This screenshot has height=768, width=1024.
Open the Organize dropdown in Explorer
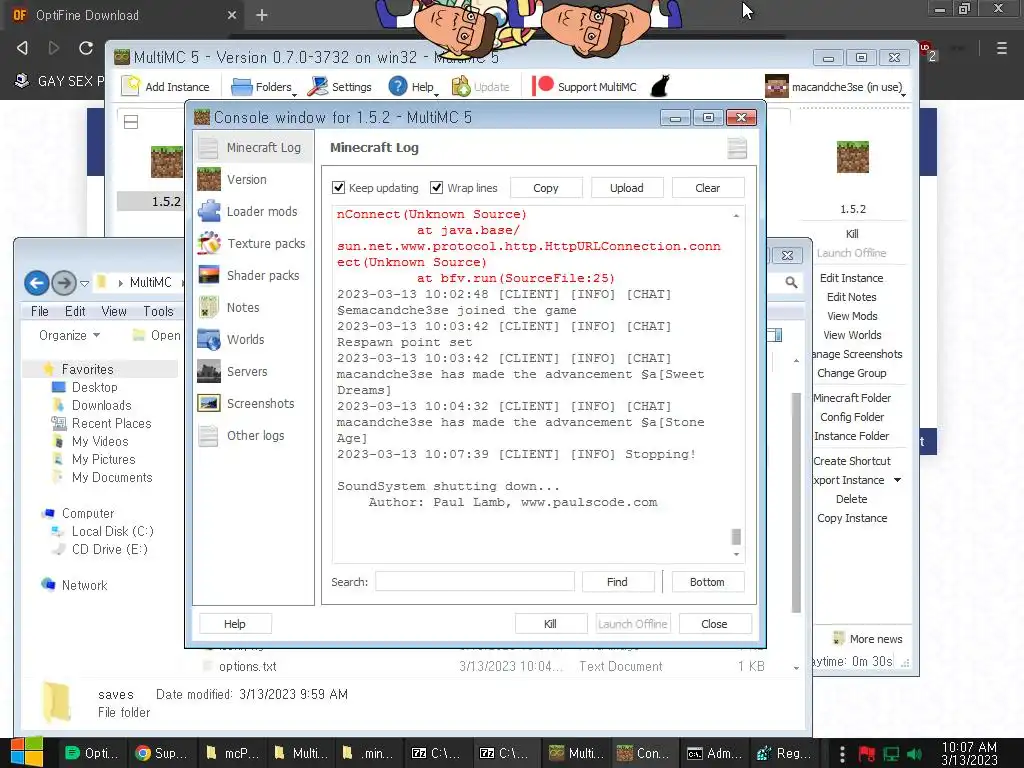click(69, 335)
